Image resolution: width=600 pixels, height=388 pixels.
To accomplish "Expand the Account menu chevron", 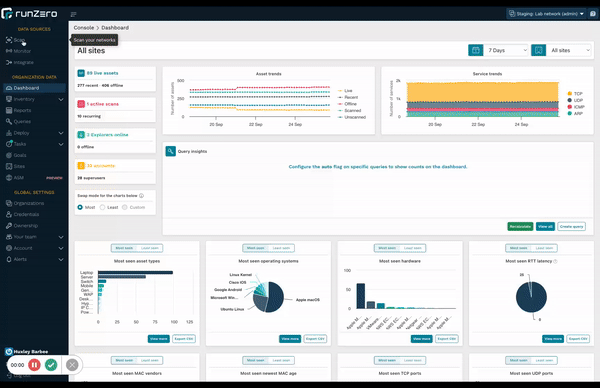I will coord(61,248).
